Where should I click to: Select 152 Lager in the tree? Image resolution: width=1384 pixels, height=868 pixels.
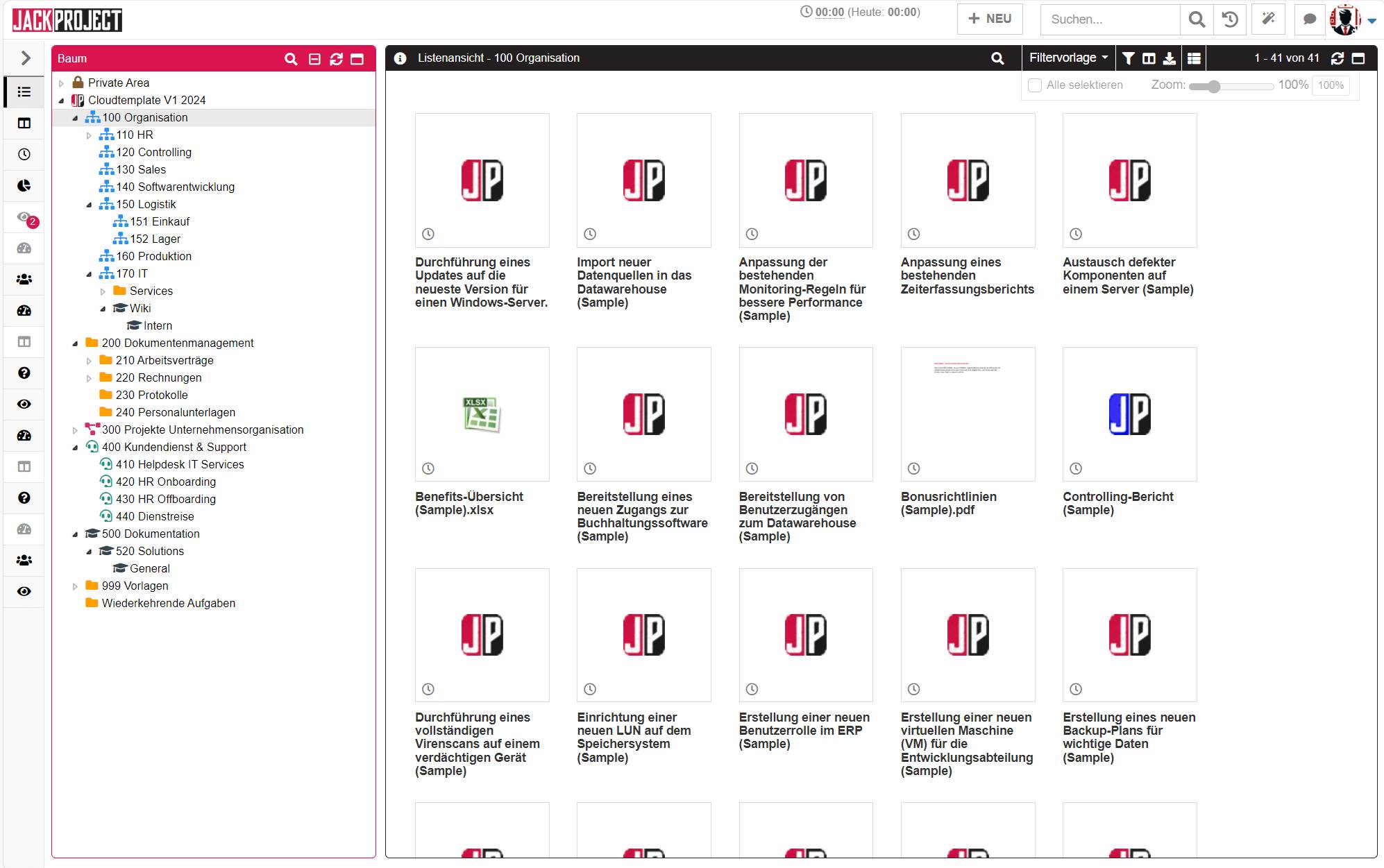tap(155, 239)
